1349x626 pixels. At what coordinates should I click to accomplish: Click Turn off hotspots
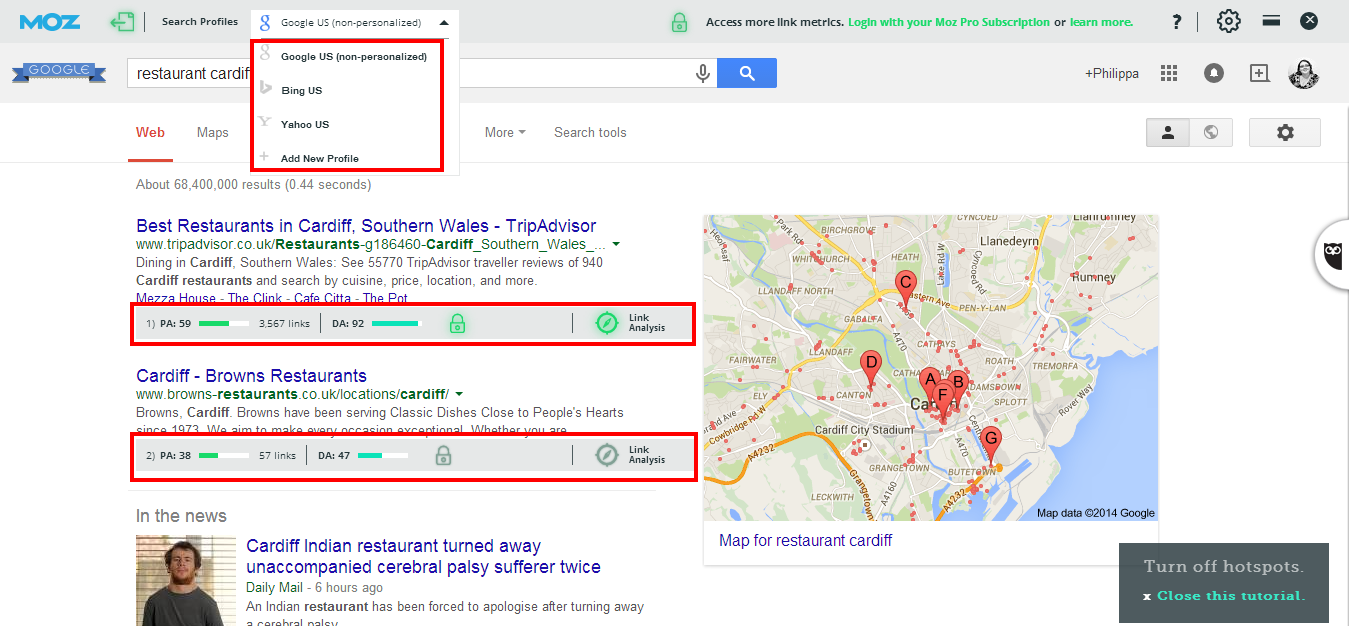(x=1223, y=567)
